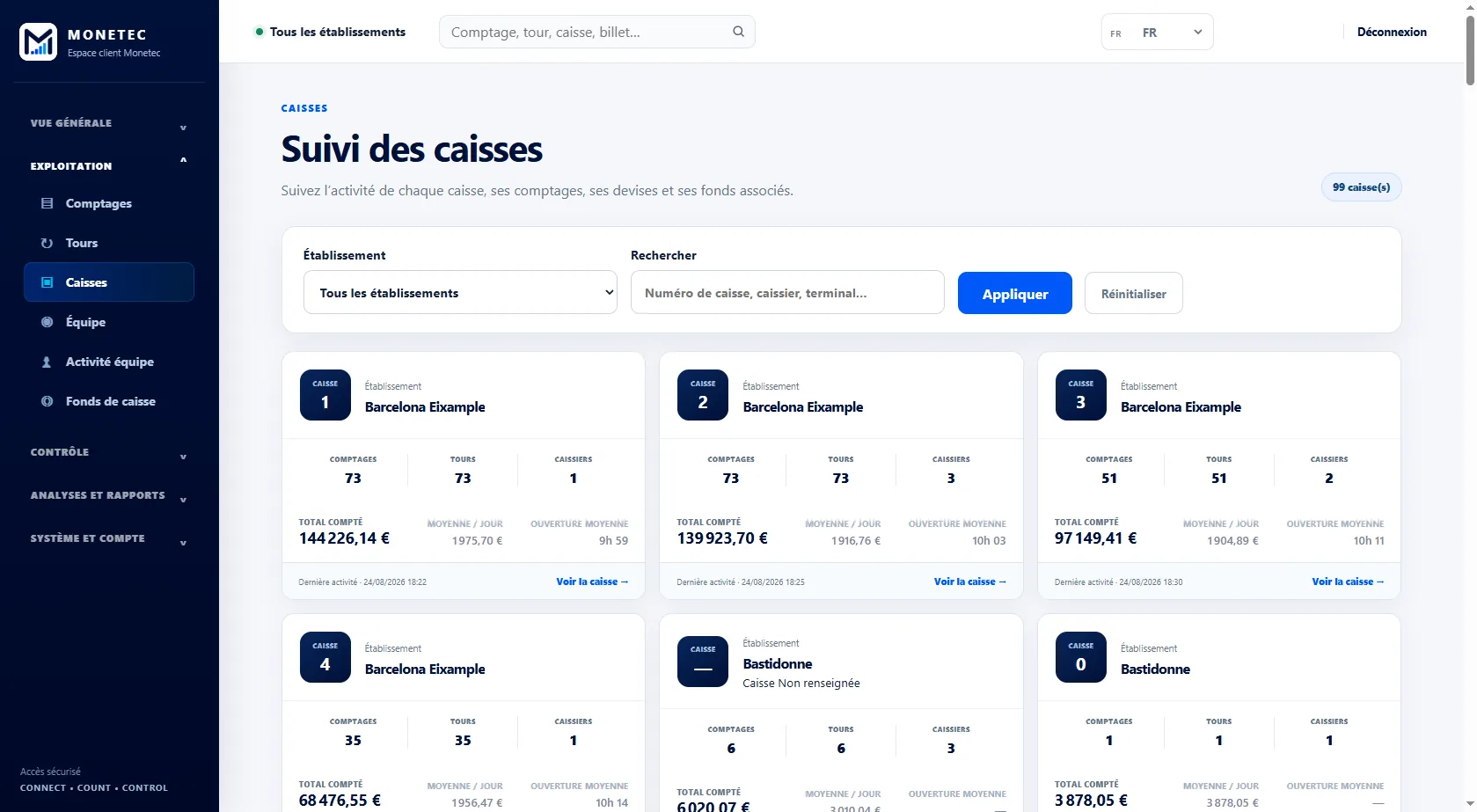
Task: Open Voir la caisse for caisse 2
Action: click(x=970, y=582)
